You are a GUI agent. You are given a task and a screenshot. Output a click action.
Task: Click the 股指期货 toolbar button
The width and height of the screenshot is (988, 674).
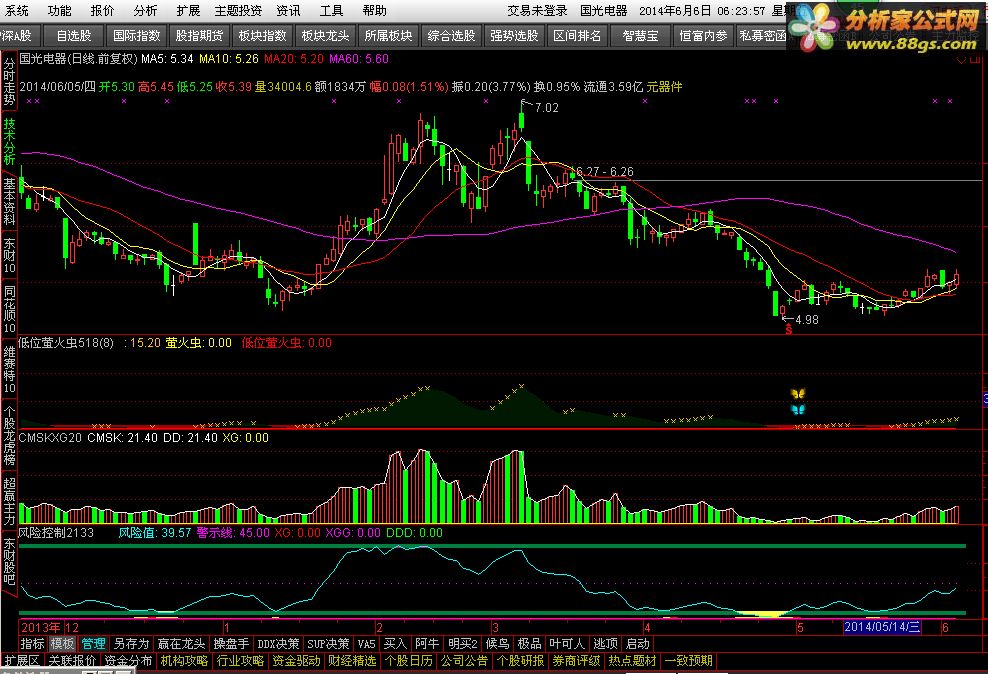[200, 36]
